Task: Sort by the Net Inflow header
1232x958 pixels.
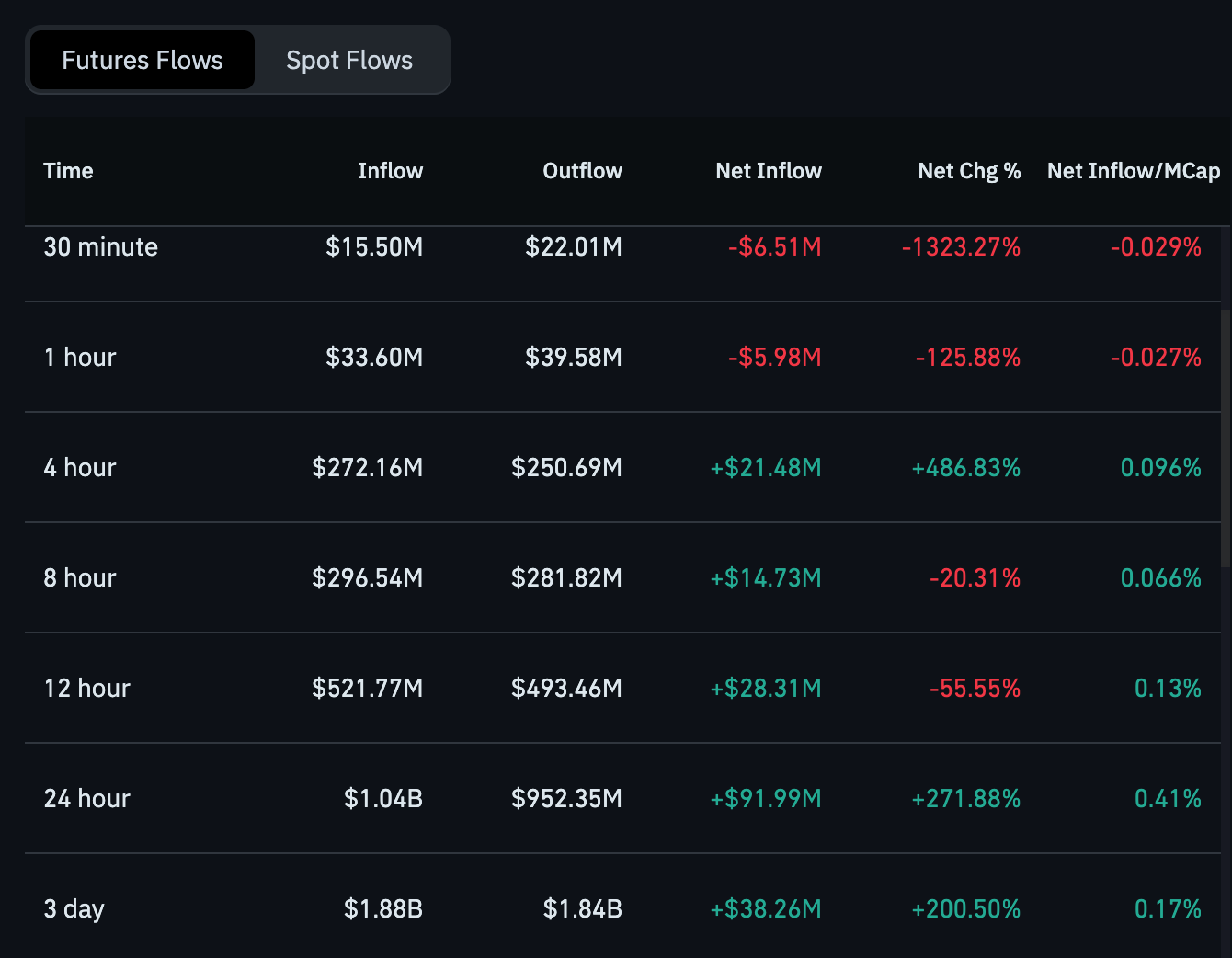Action: click(768, 171)
